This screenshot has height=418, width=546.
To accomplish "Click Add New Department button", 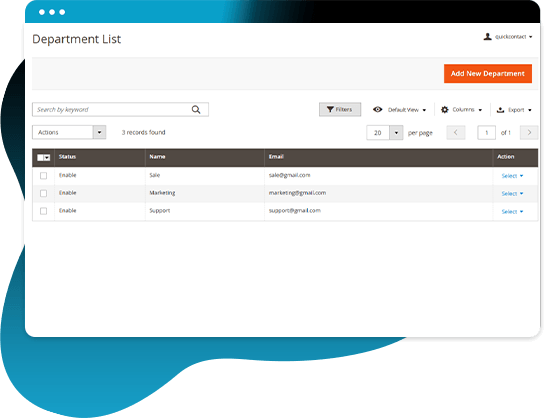I will 488,73.
